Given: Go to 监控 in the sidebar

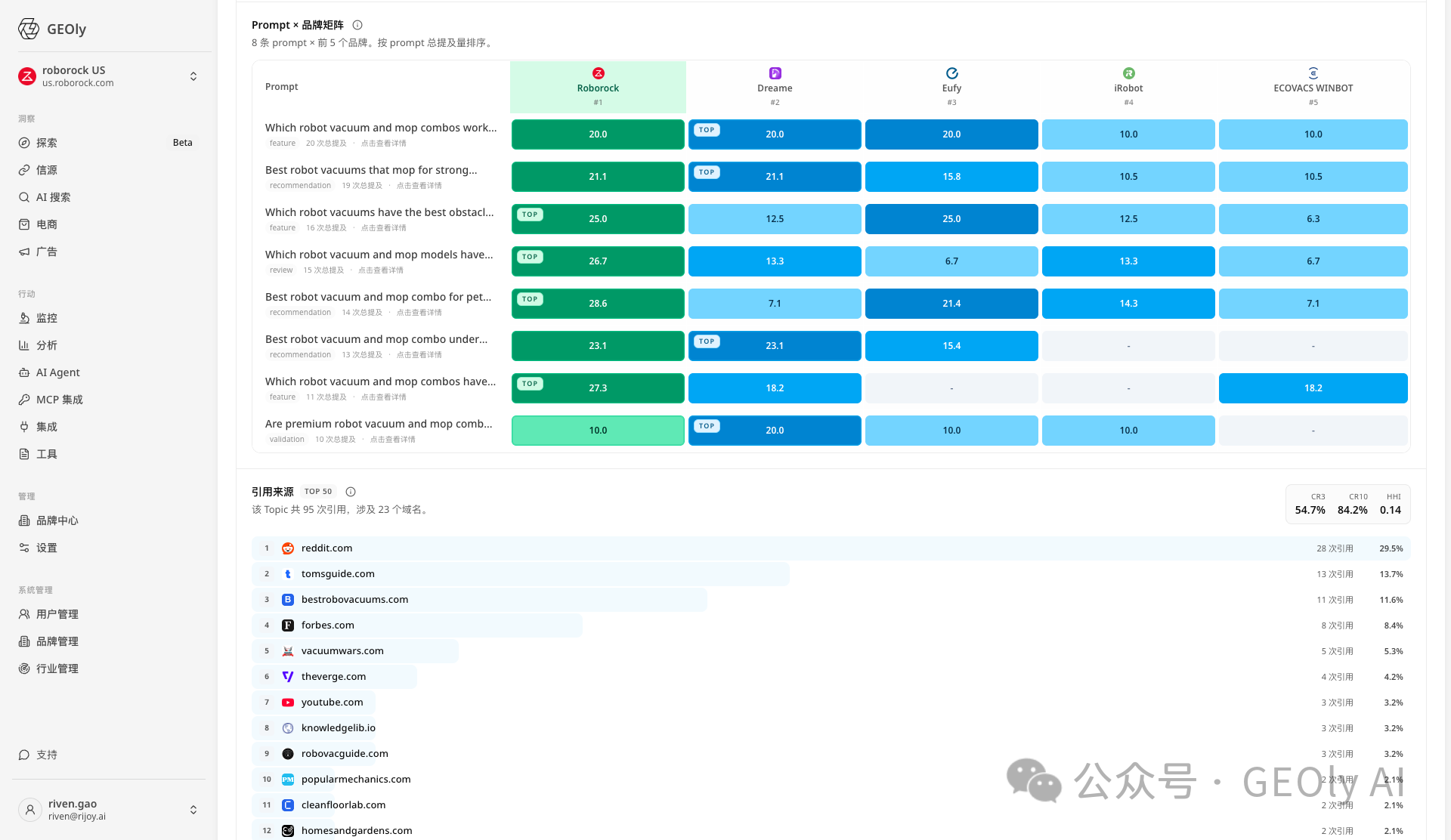Looking at the screenshot, I should coord(109,318).
